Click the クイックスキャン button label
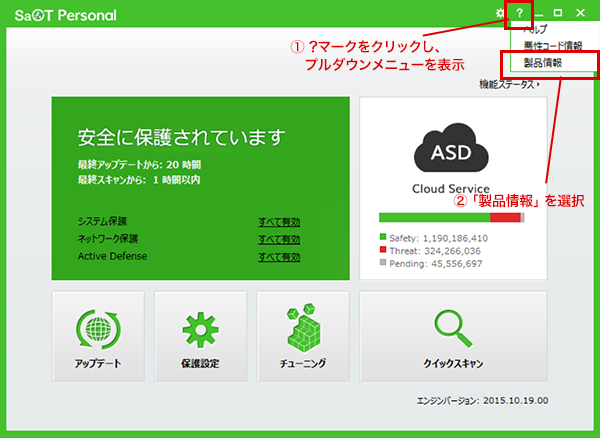600x438 pixels. [x=453, y=363]
